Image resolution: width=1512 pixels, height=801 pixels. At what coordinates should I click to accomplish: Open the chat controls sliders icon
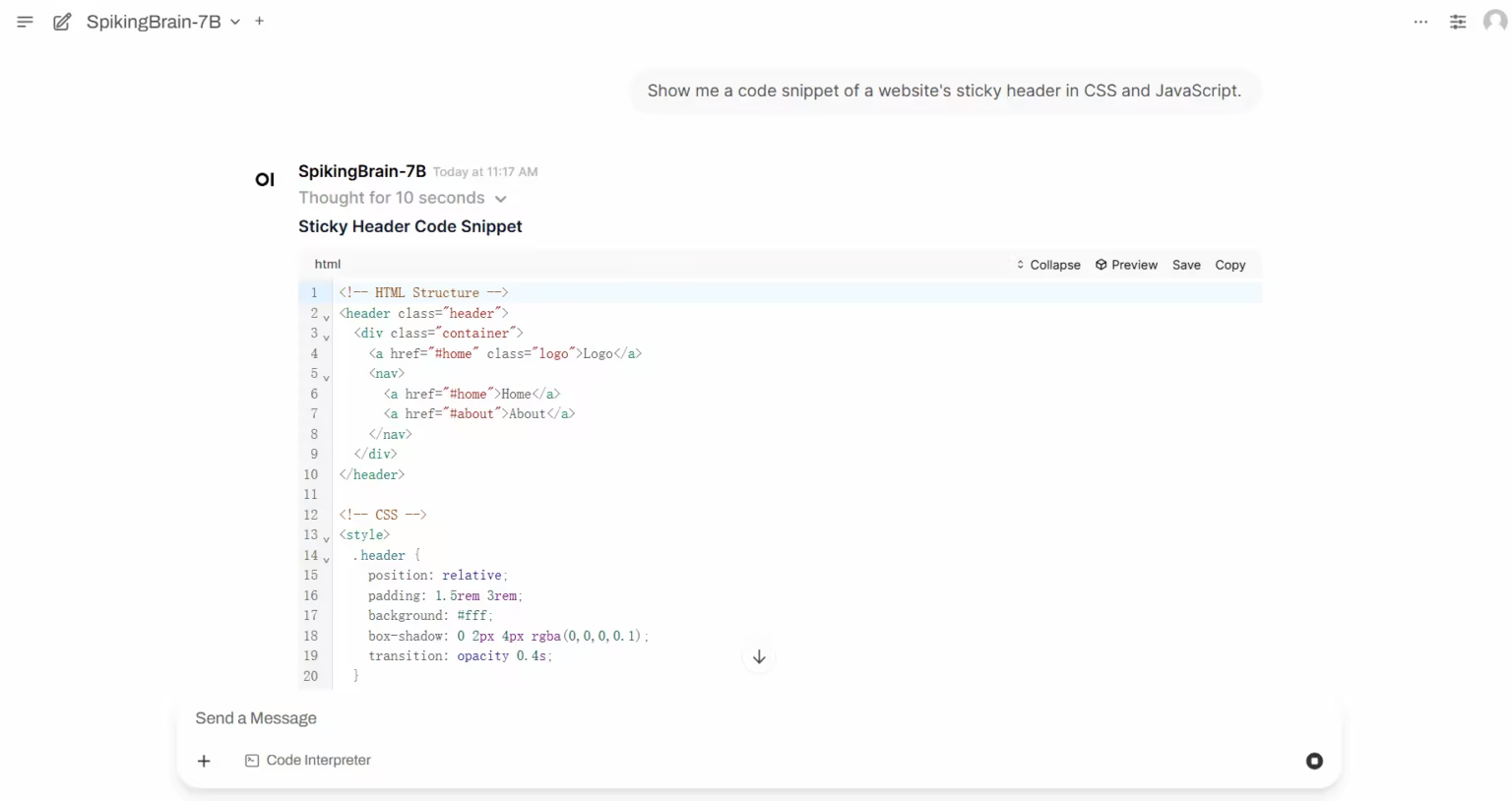click(1458, 22)
